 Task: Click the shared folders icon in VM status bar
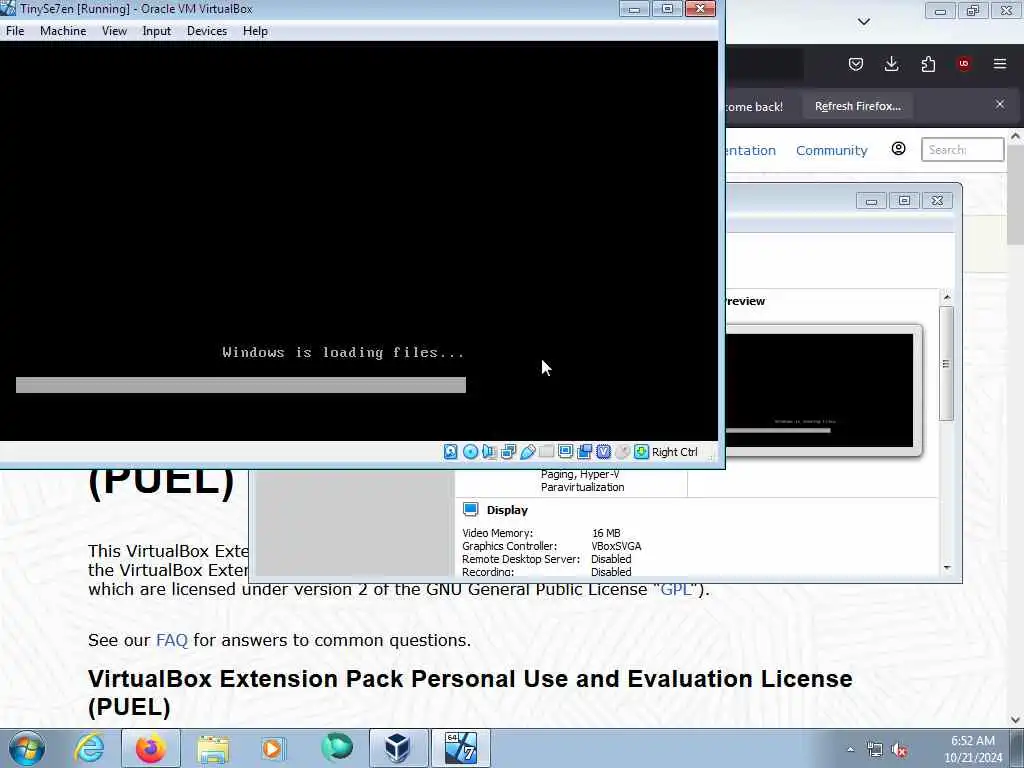(547, 452)
